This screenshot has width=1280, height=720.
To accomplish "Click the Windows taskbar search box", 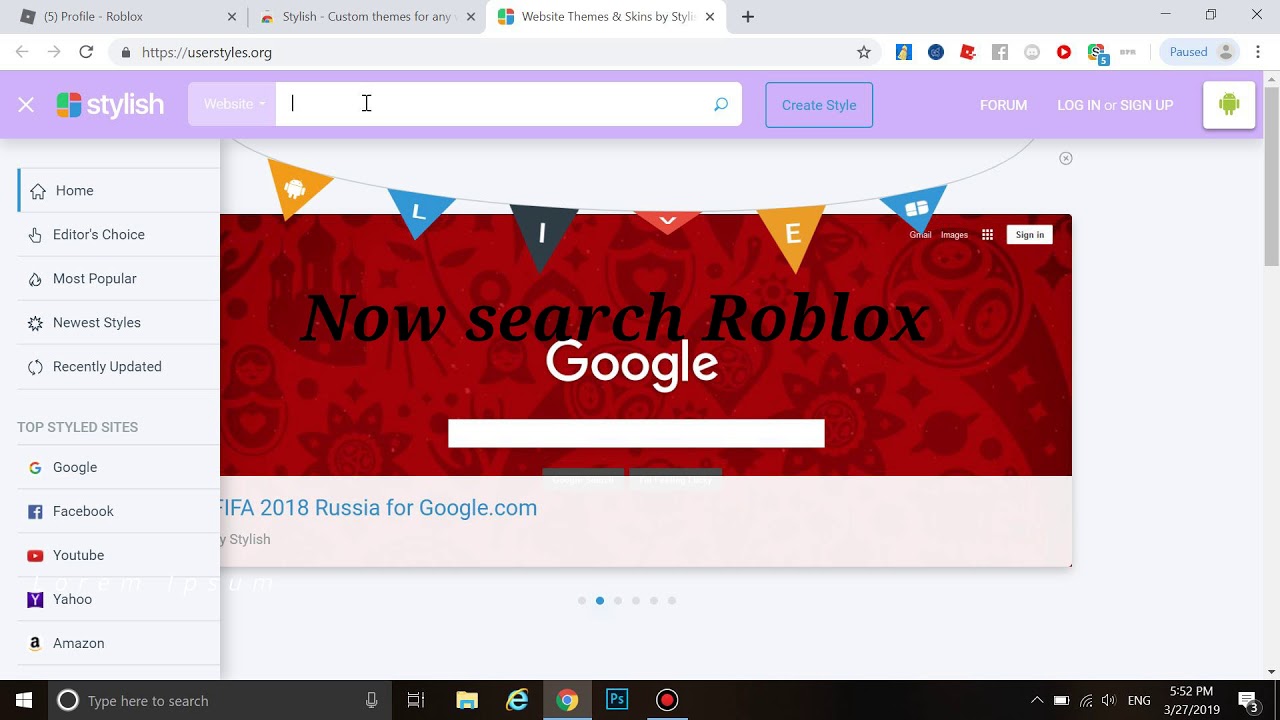I will [219, 700].
